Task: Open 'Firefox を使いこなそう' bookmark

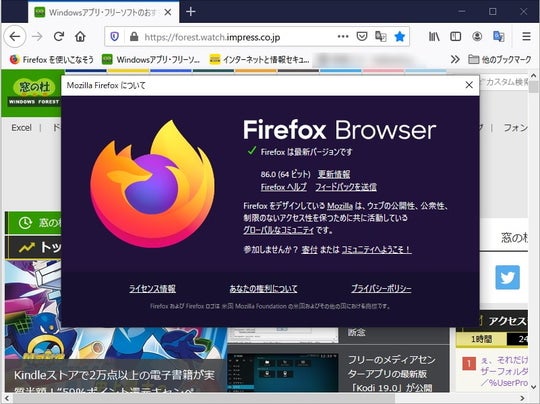Action: tap(52, 60)
